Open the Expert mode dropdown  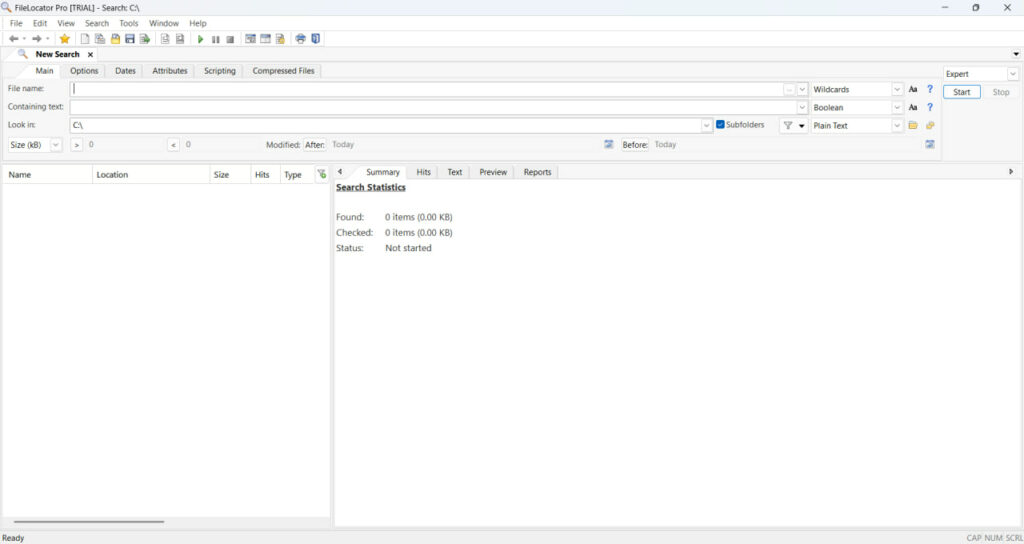click(x=1012, y=74)
